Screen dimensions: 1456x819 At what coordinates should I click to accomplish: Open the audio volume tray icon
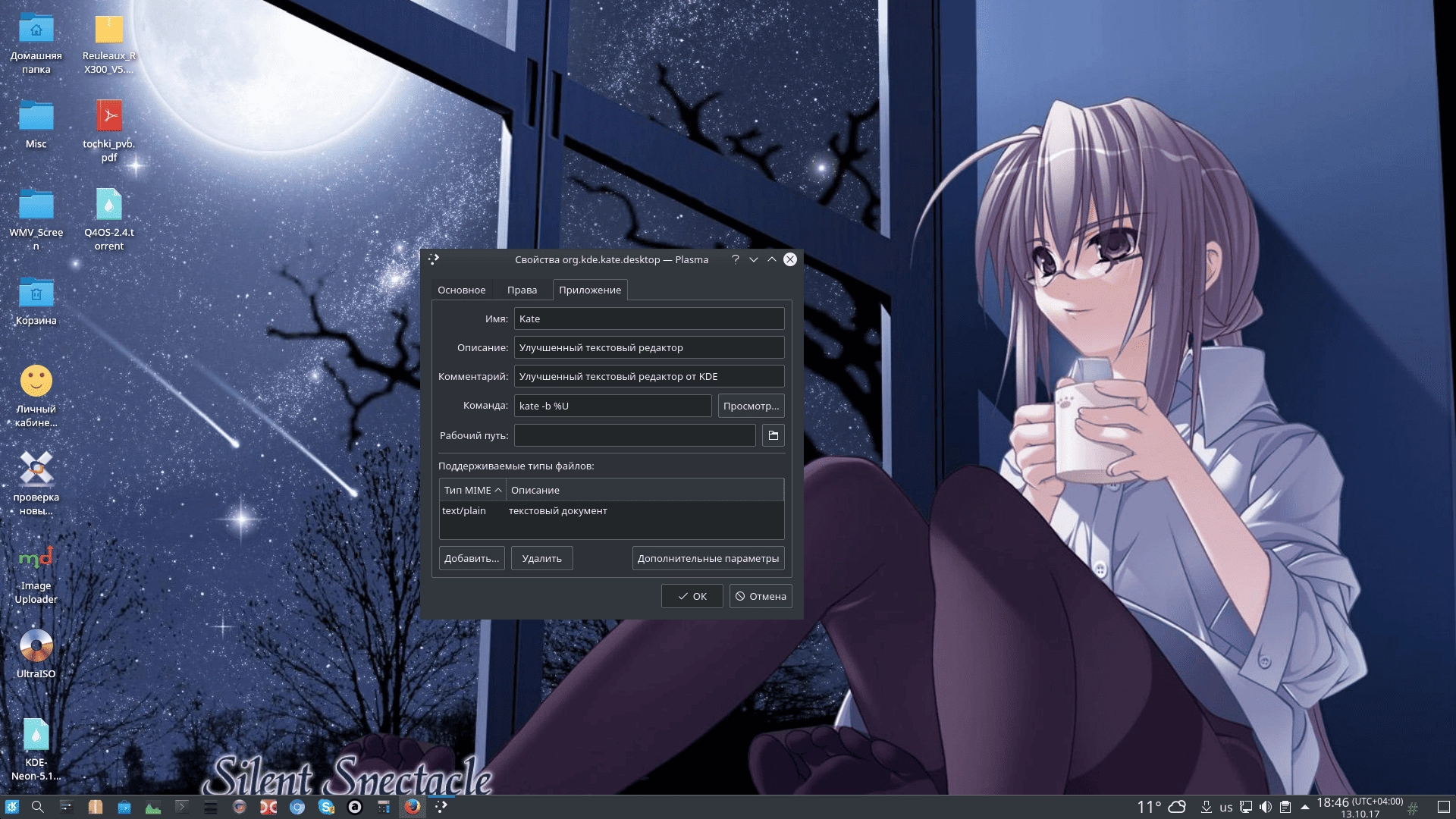pos(1266,807)
